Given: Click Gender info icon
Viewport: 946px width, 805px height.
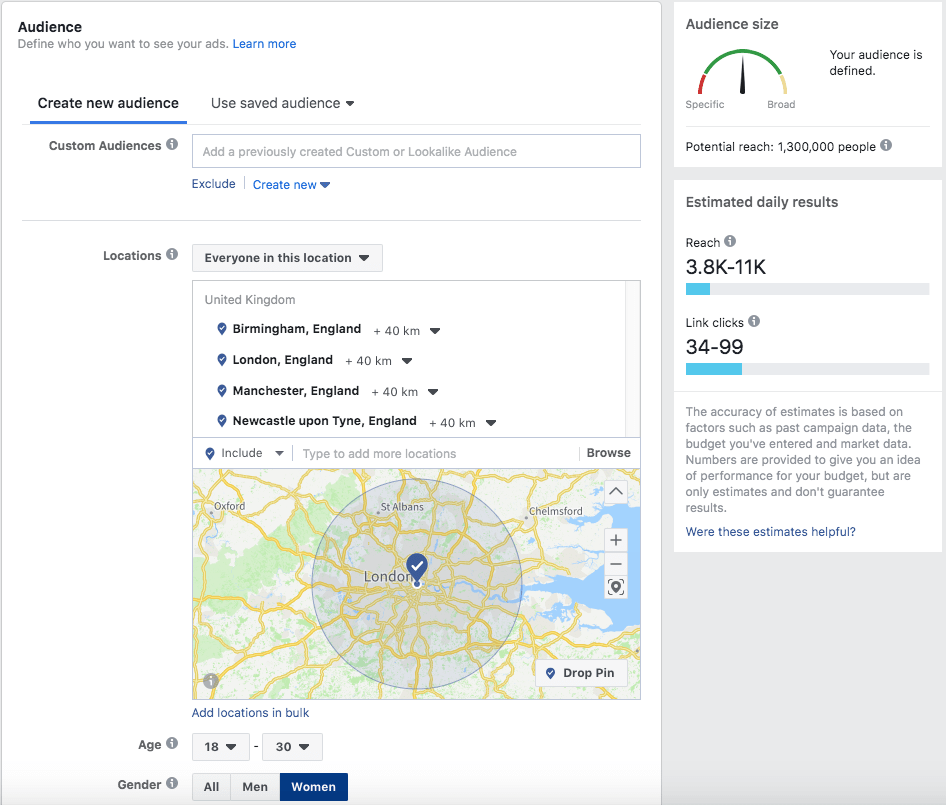Looking at the screenshot, I should 172,783.
